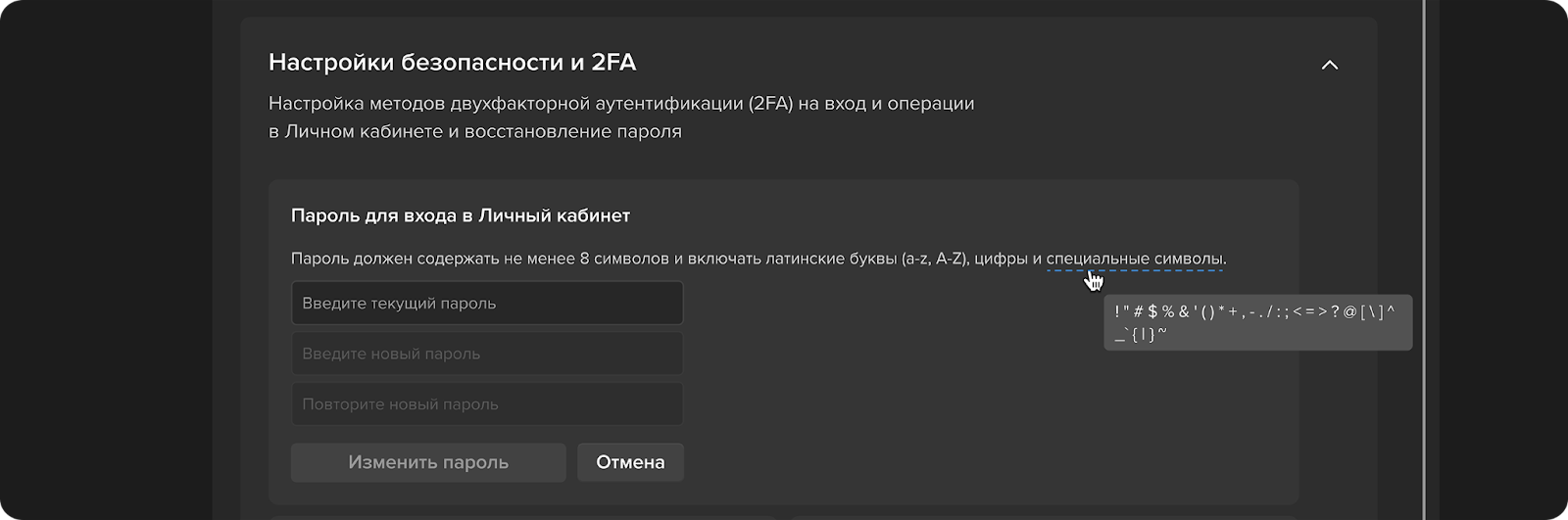The image size is (1568, 520).
Task: Click the special characters tooltip popup
Action: click(1257, 322)
